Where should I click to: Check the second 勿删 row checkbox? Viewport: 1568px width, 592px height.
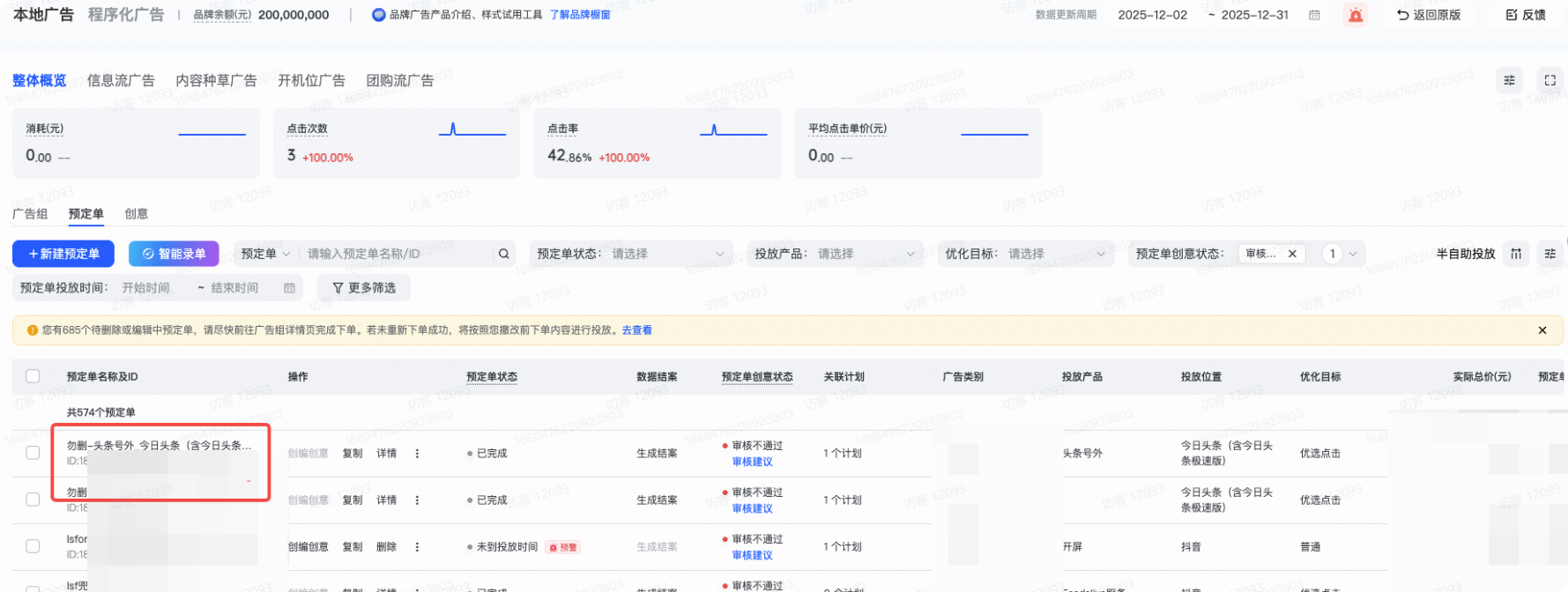click(33, 499)
